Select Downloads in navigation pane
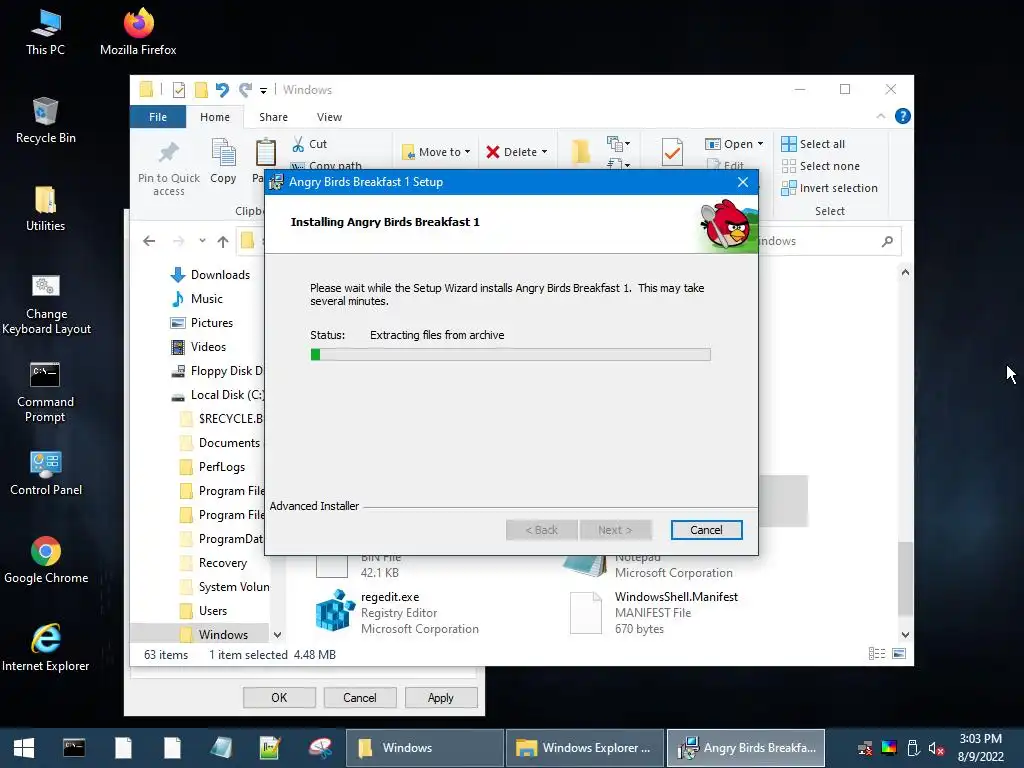This screenshot has height=768, width=1024. point(210,275)
